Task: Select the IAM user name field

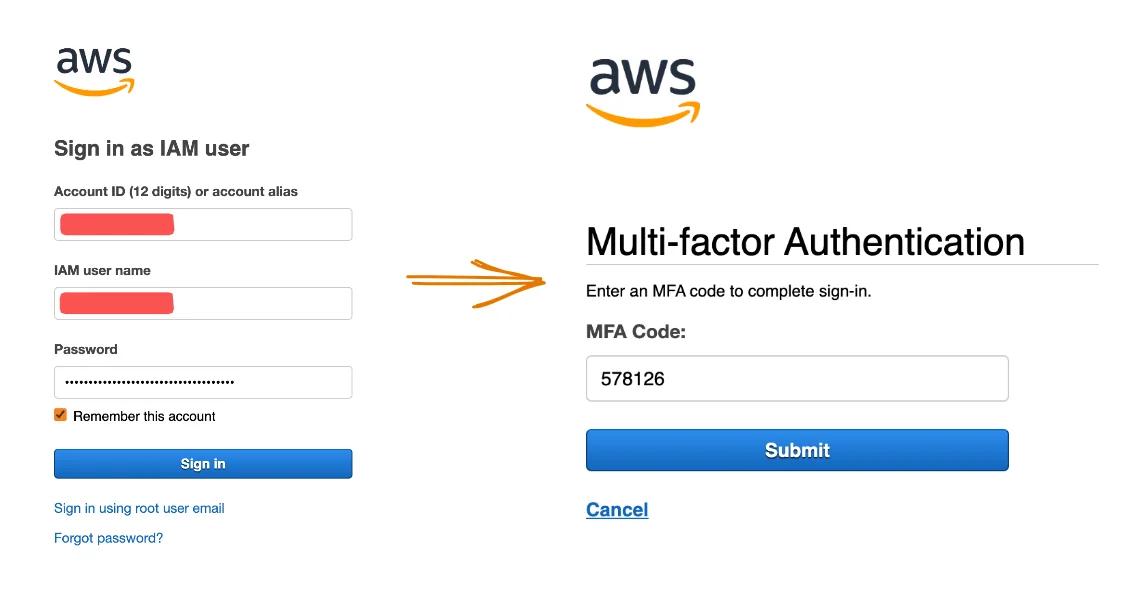Action: (x=203, y=303)
